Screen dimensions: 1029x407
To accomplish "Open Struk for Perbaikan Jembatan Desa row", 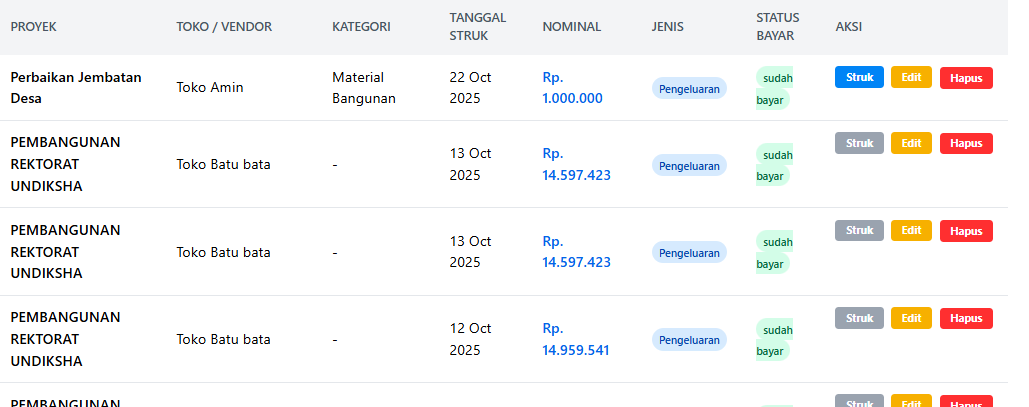I will [x=859, y=77].
